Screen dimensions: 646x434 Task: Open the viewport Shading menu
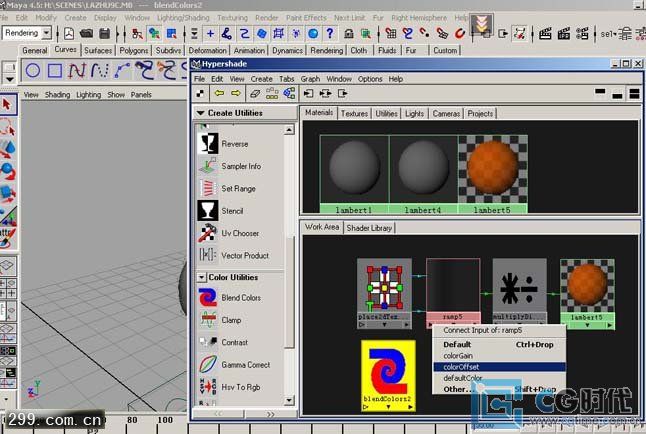tap(57, 94)
